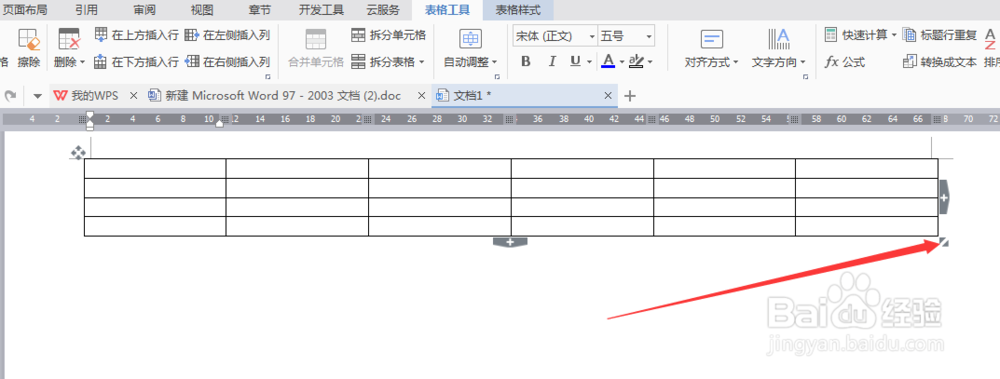Switch to the 表格样式 ribbon tab
Viewport: 1000px width, 379px height.
click(x=518, y=10)
